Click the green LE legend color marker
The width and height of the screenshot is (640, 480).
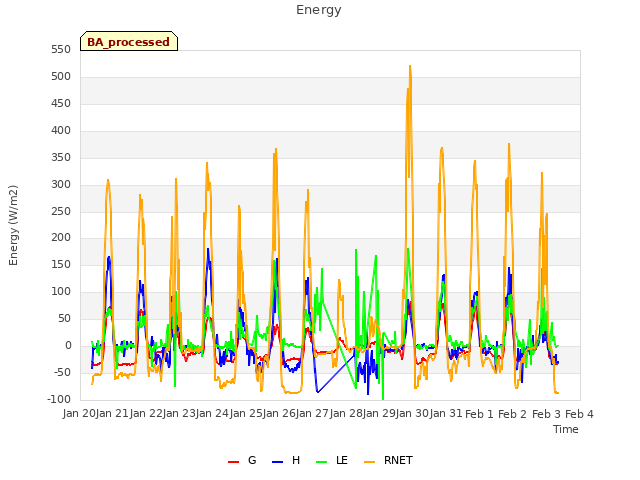322,462
